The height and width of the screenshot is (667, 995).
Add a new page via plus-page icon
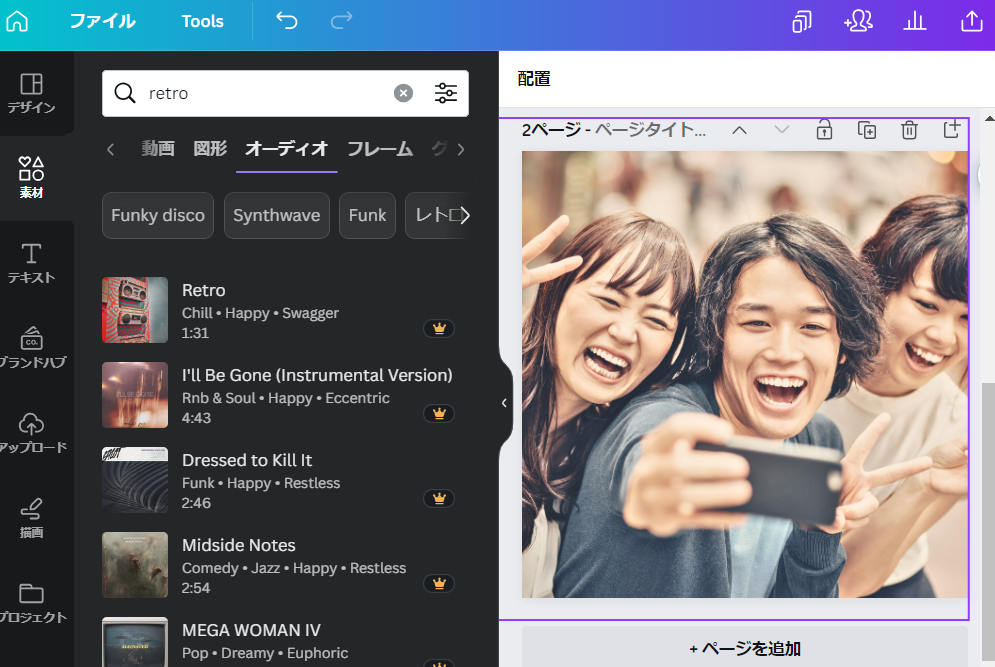point(951,129)
